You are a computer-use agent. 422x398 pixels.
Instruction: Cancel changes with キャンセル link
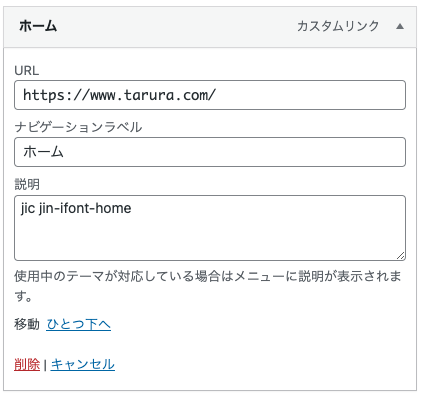click(x=83, y=364)
